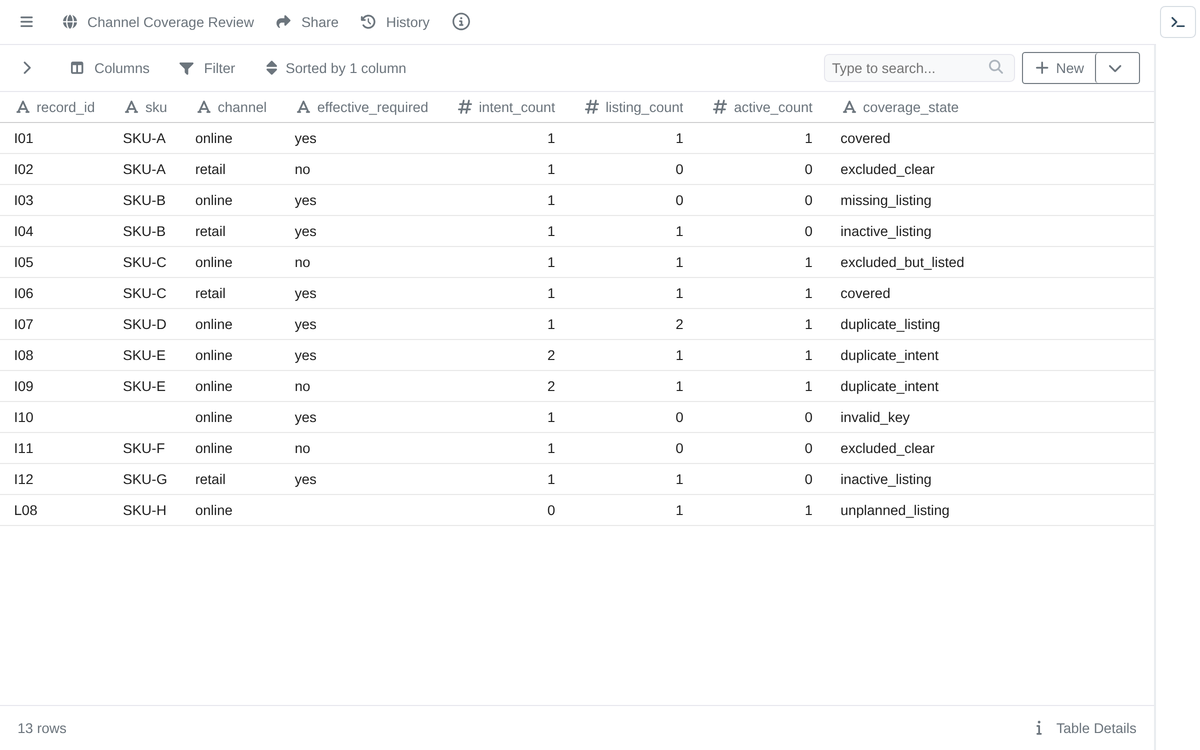Open Table Details at the bottom right

(x=1085, y=728)
